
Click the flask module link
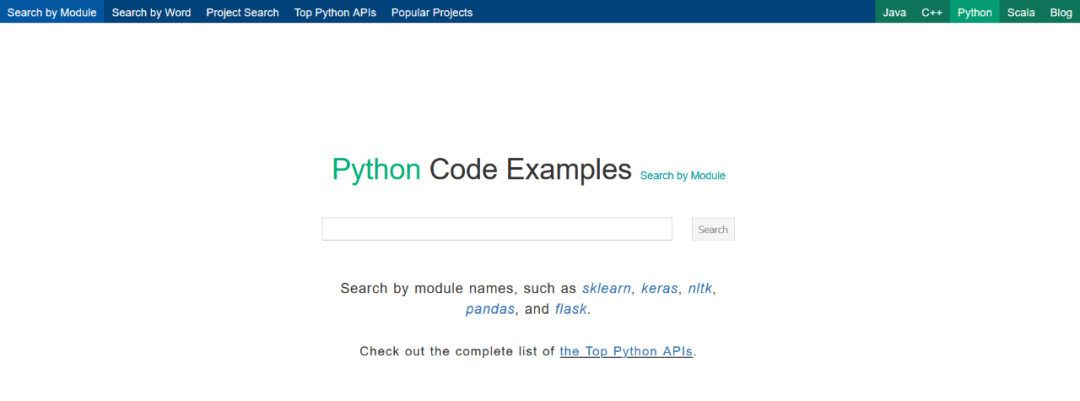coord(570,309)
